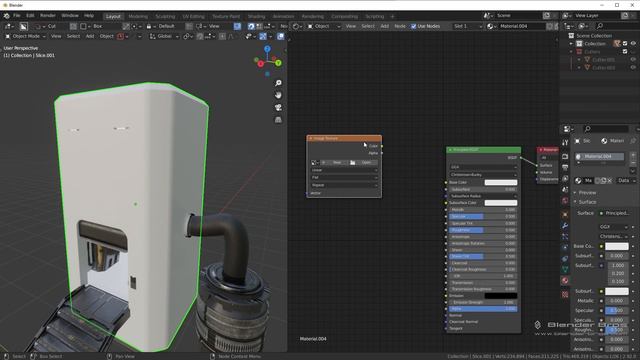Open the View Layer properties tab icon
This screenshot has height=360, width=640.
pos(565,179)
